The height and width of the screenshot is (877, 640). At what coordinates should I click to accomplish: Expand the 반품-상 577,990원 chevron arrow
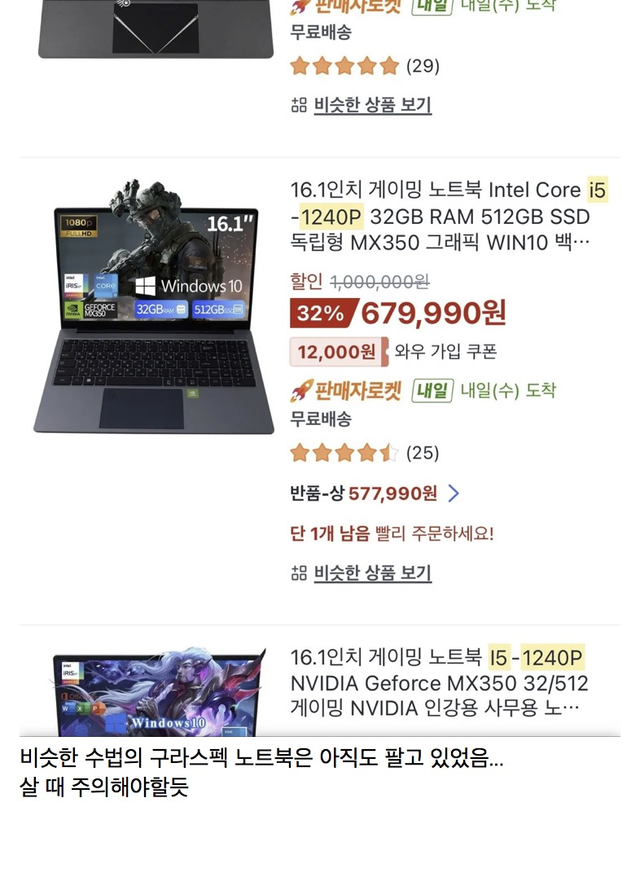454,493
